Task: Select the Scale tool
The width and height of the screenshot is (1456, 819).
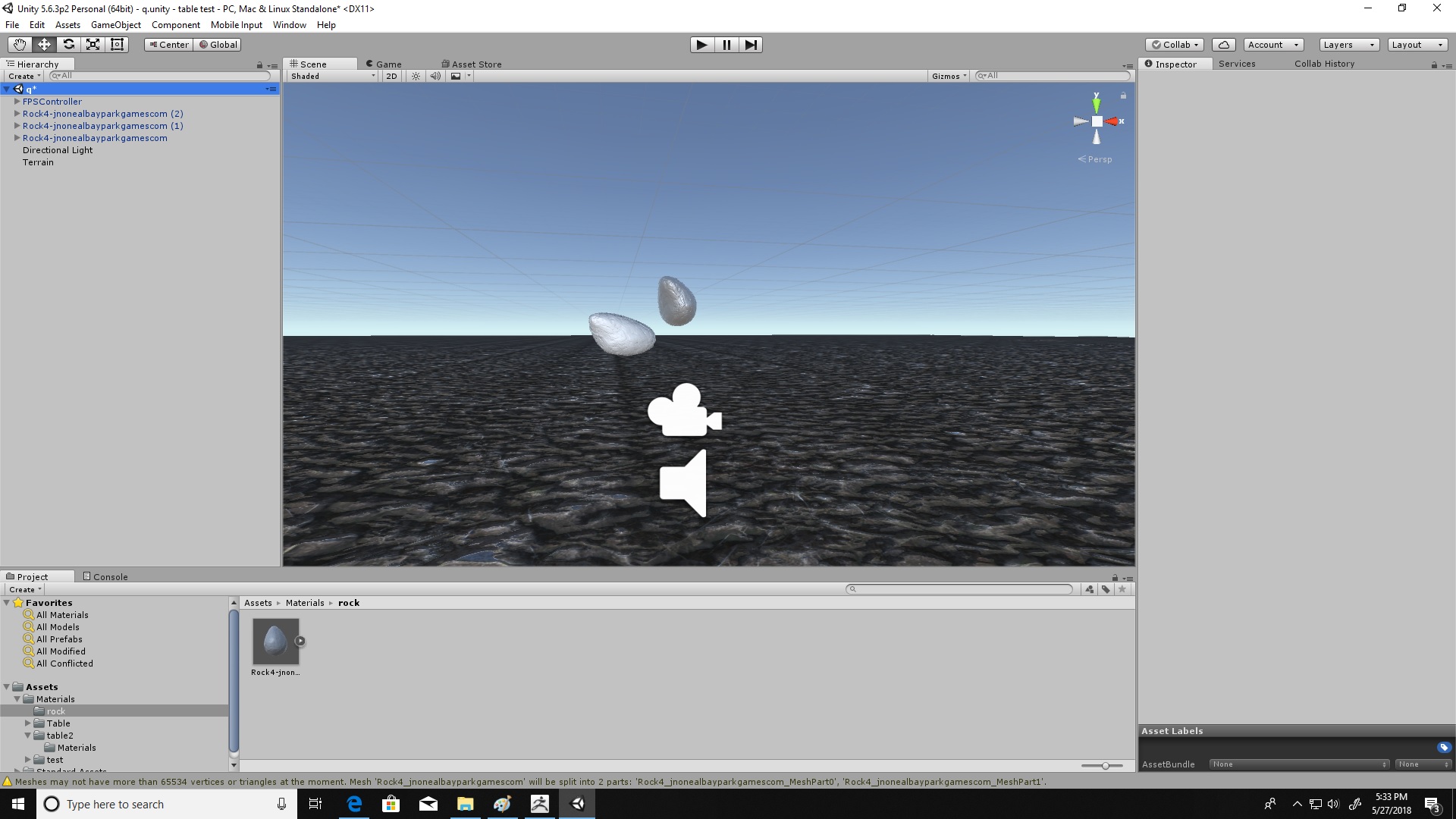Action: 93,45
